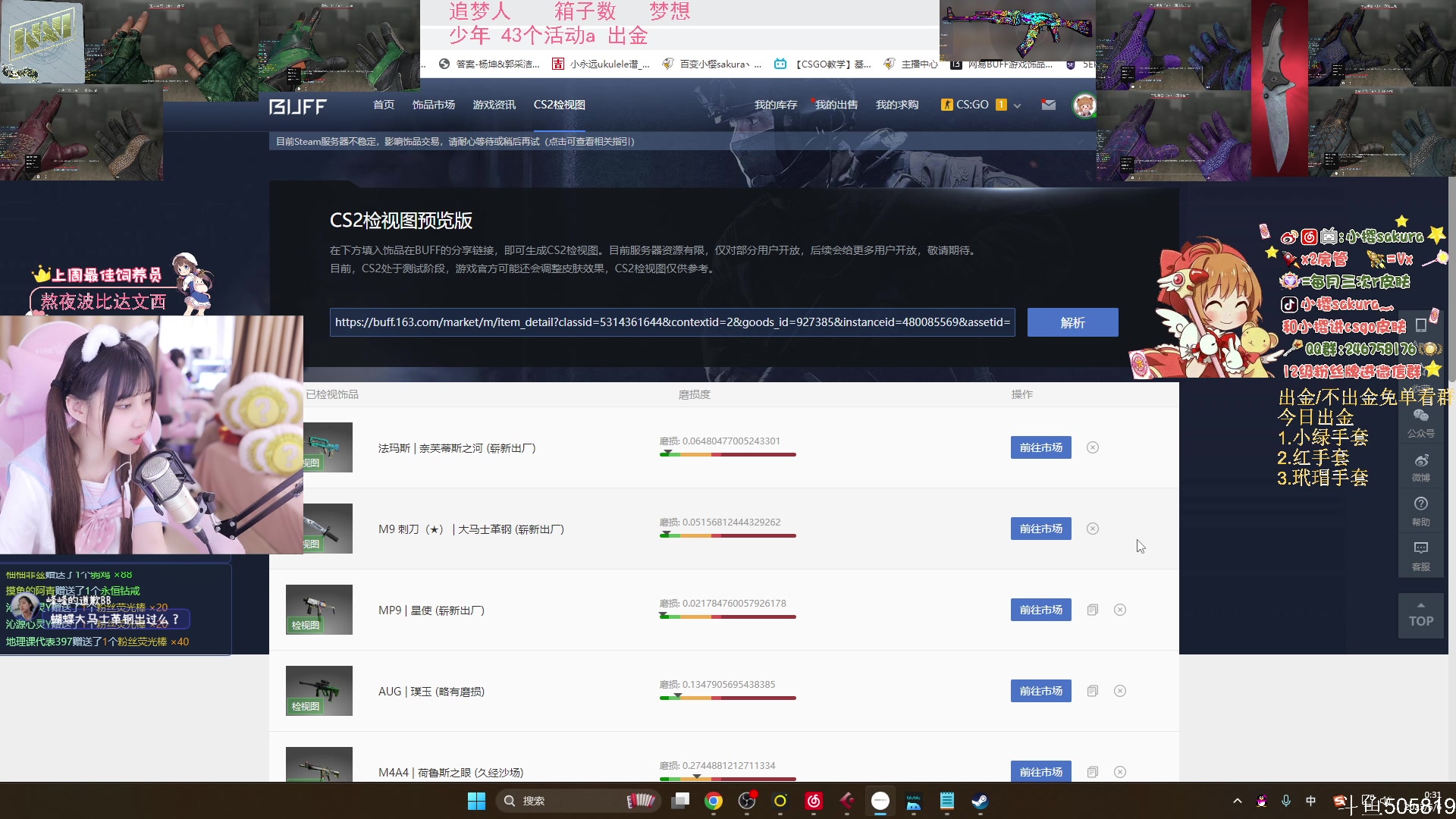Launch Google Chrome from the taskbar
Viewport: 1456px width, 819px height.
(714, 801)
